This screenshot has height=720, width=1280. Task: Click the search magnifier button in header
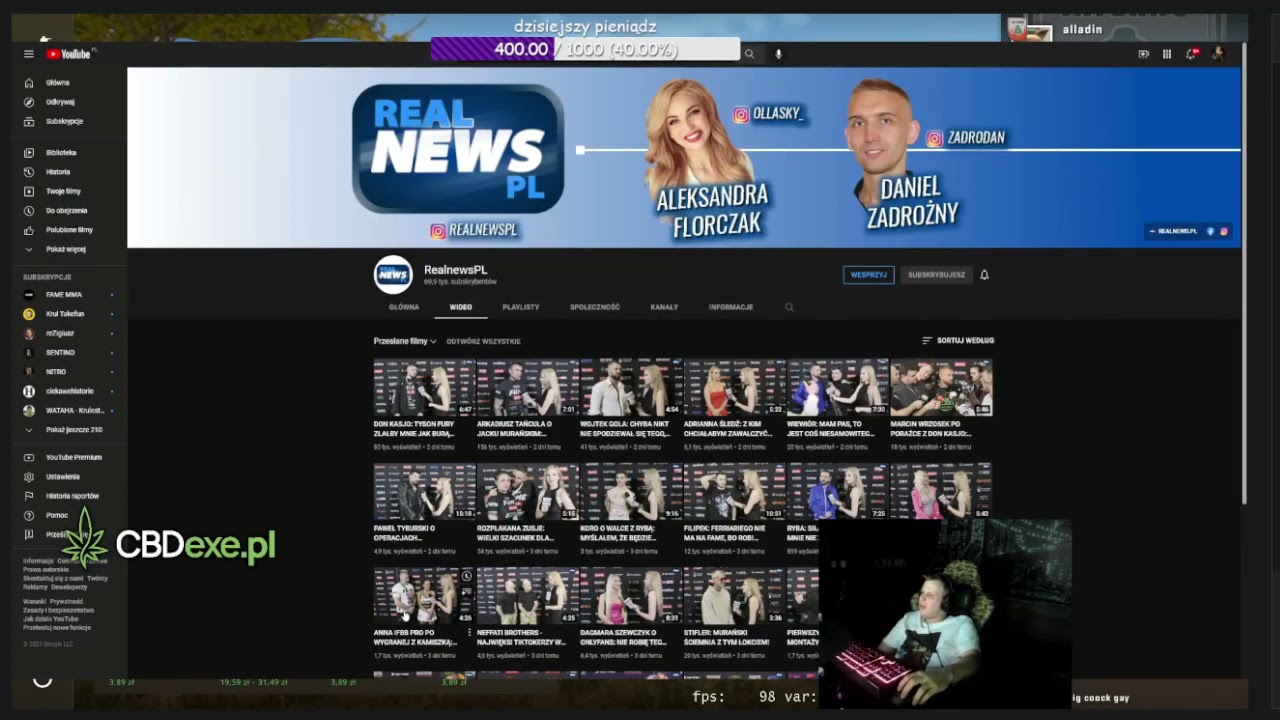tap(749, 54)
